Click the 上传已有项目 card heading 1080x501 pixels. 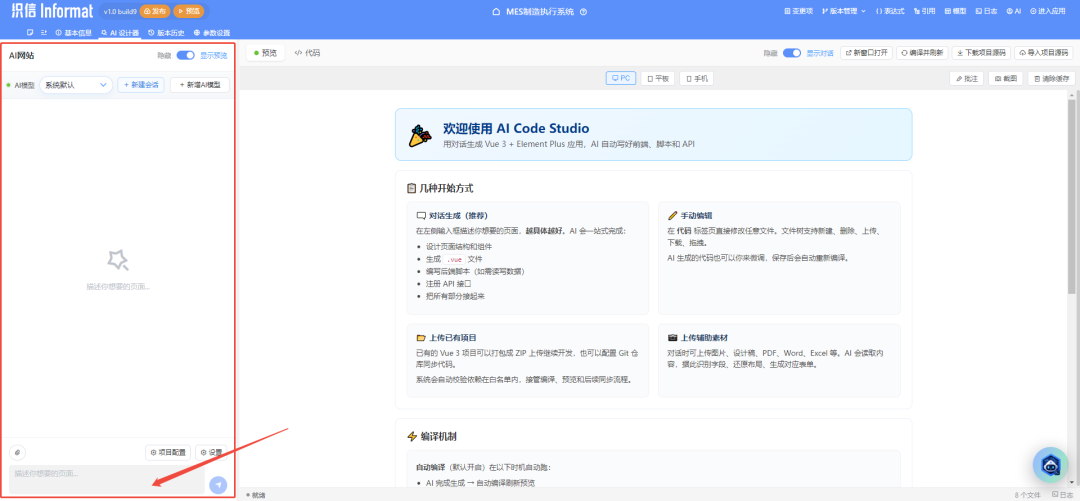452,338
